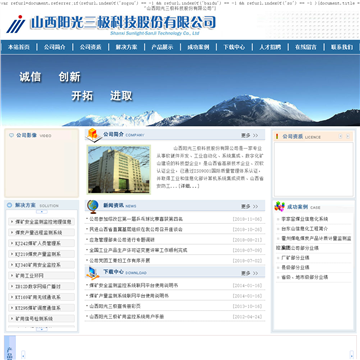Open the download item dated 2012-04-24
The image size is (360, 360).
coord(127,317)
